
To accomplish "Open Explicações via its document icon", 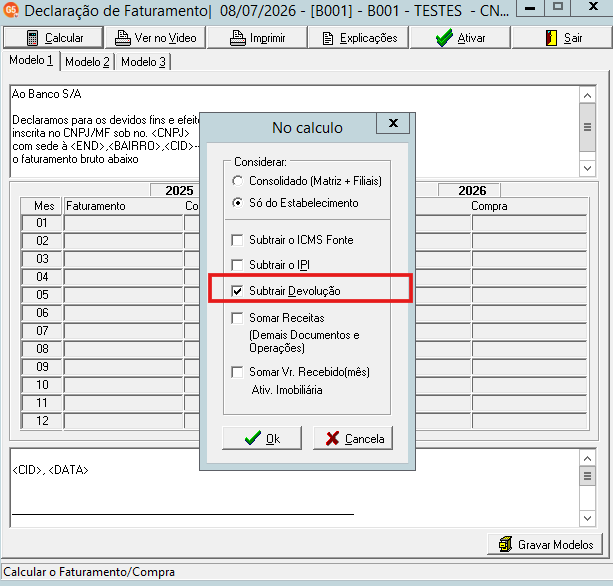I will (x=328, y=38).
